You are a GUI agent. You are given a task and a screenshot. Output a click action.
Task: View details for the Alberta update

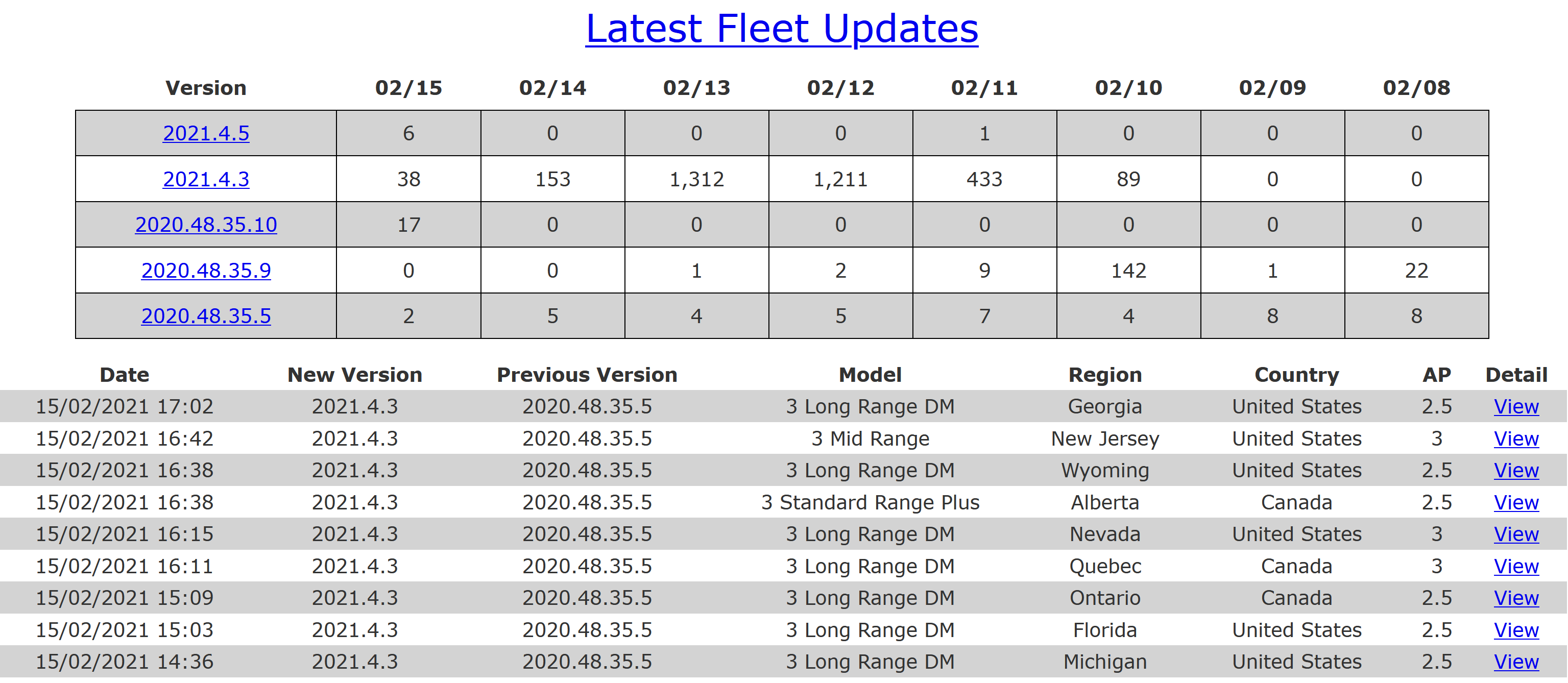click(1515, 503)
